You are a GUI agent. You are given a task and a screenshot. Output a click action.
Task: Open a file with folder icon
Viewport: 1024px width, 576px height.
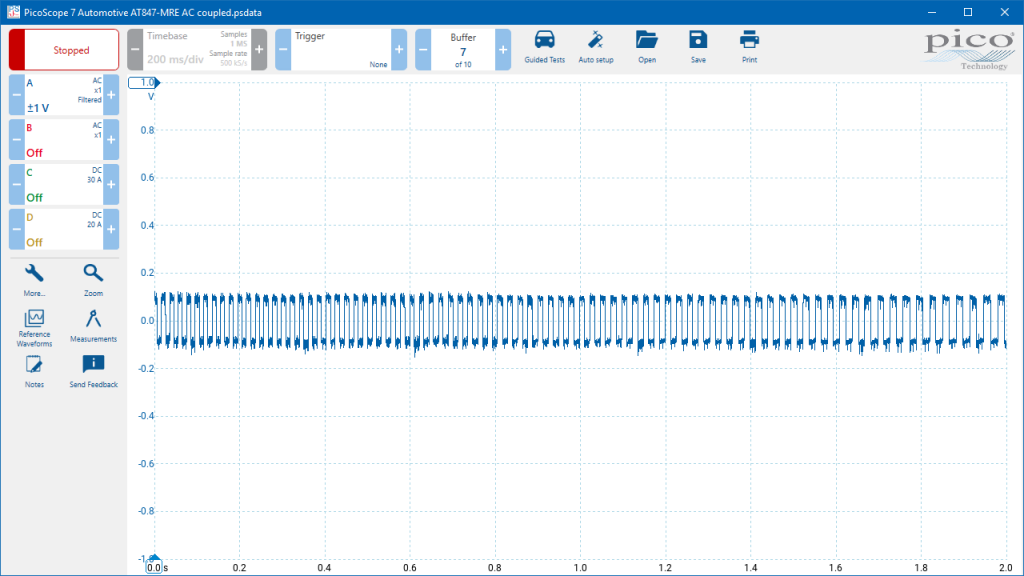[x=647, y=48]
